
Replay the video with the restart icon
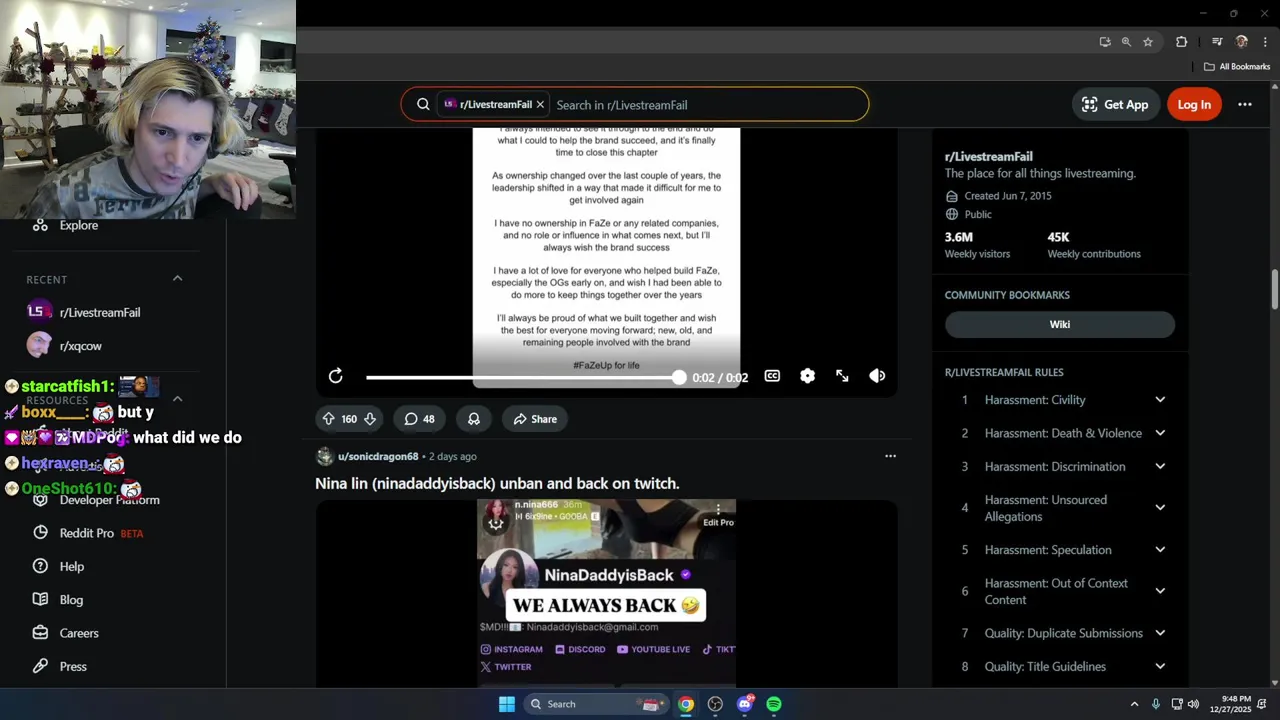click(336, 376)
